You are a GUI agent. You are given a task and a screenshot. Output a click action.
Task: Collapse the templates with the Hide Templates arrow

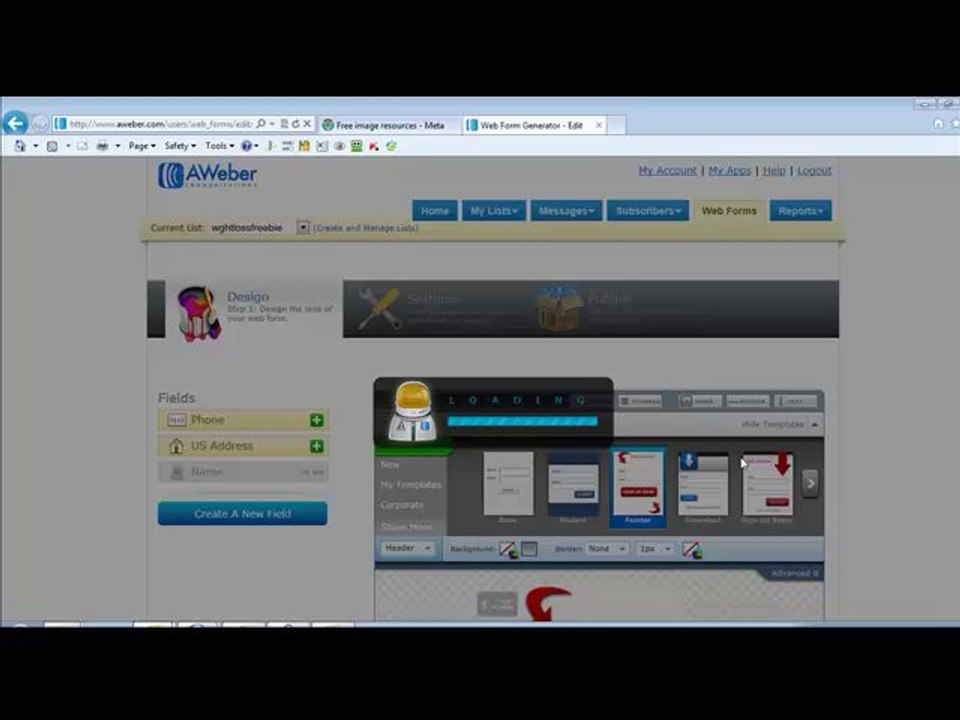[814, 424]
